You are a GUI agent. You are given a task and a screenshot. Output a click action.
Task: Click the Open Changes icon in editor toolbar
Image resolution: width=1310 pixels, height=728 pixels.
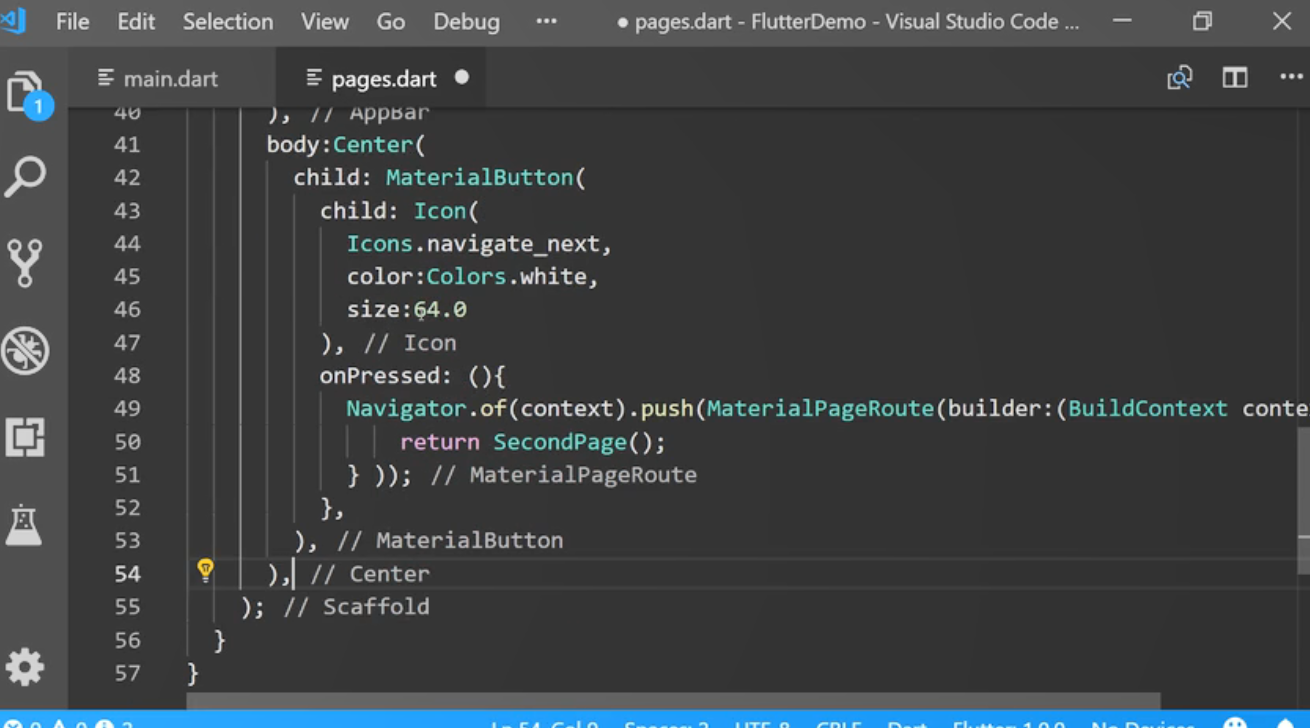(1180, 78)
